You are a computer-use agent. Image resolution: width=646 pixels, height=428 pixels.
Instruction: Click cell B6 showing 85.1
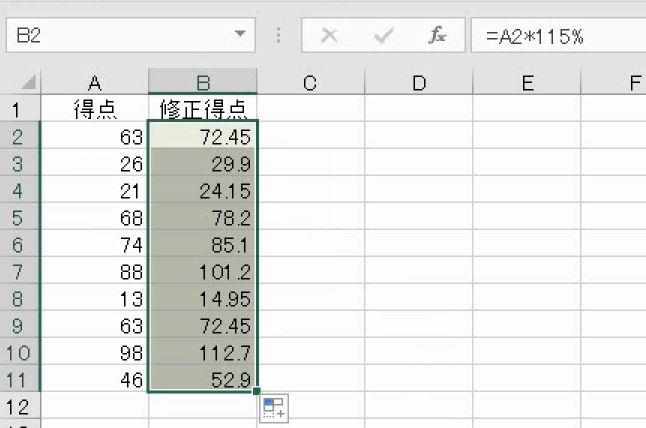coord(203,243)
